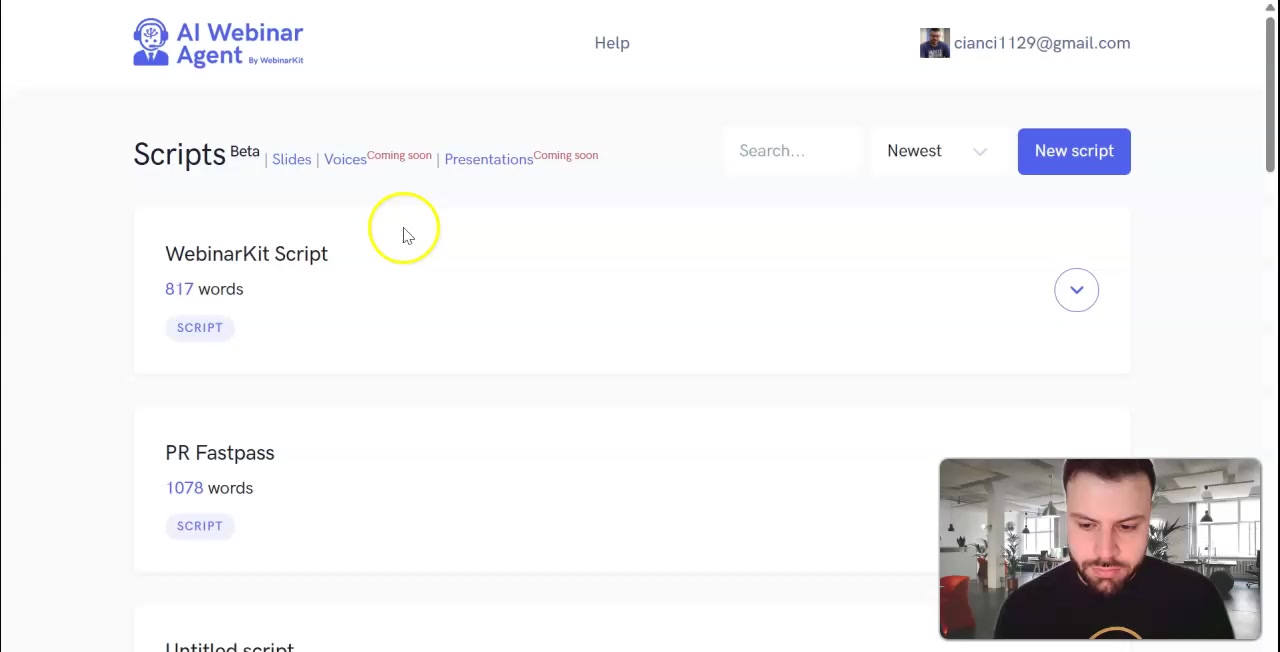The image size is (1280, 652).
Task: Focus the Search scripts input field
Action: [793, 151]
